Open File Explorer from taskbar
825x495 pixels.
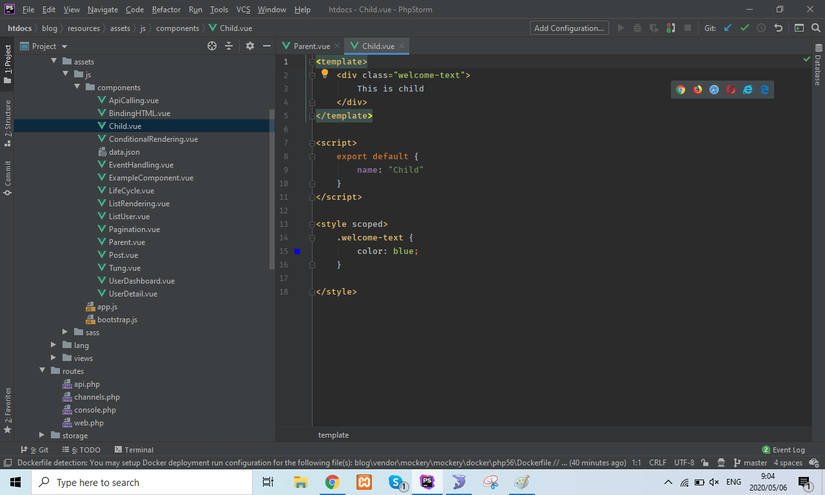tap(300, 482)
